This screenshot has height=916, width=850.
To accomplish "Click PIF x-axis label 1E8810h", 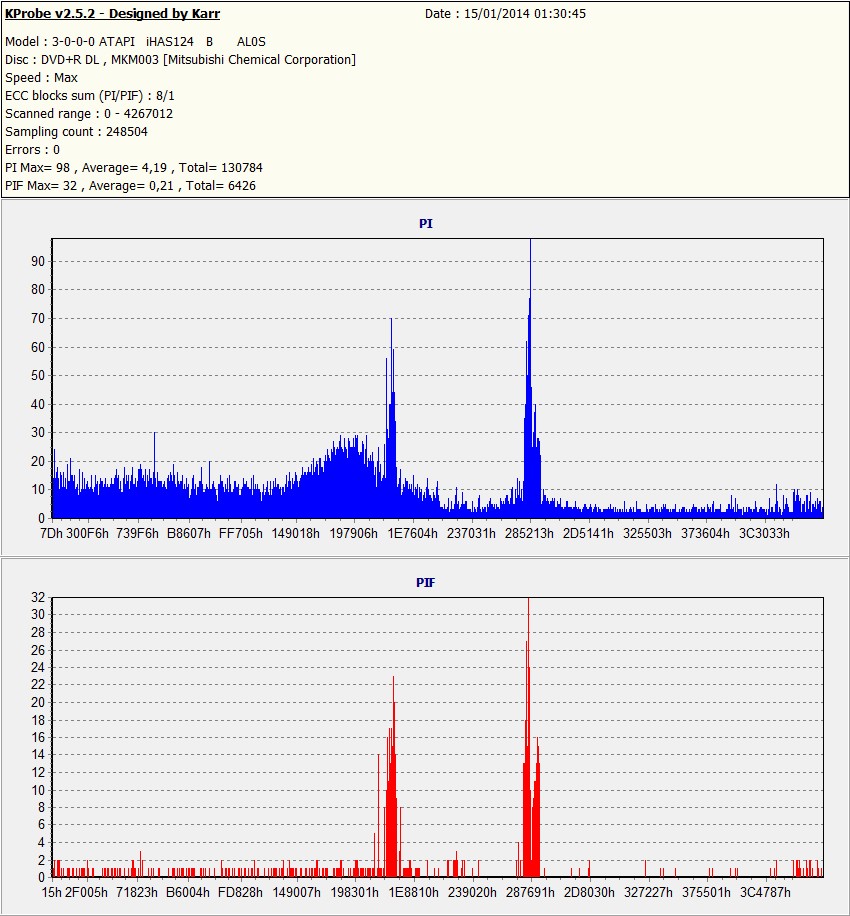I will [414, 893].
